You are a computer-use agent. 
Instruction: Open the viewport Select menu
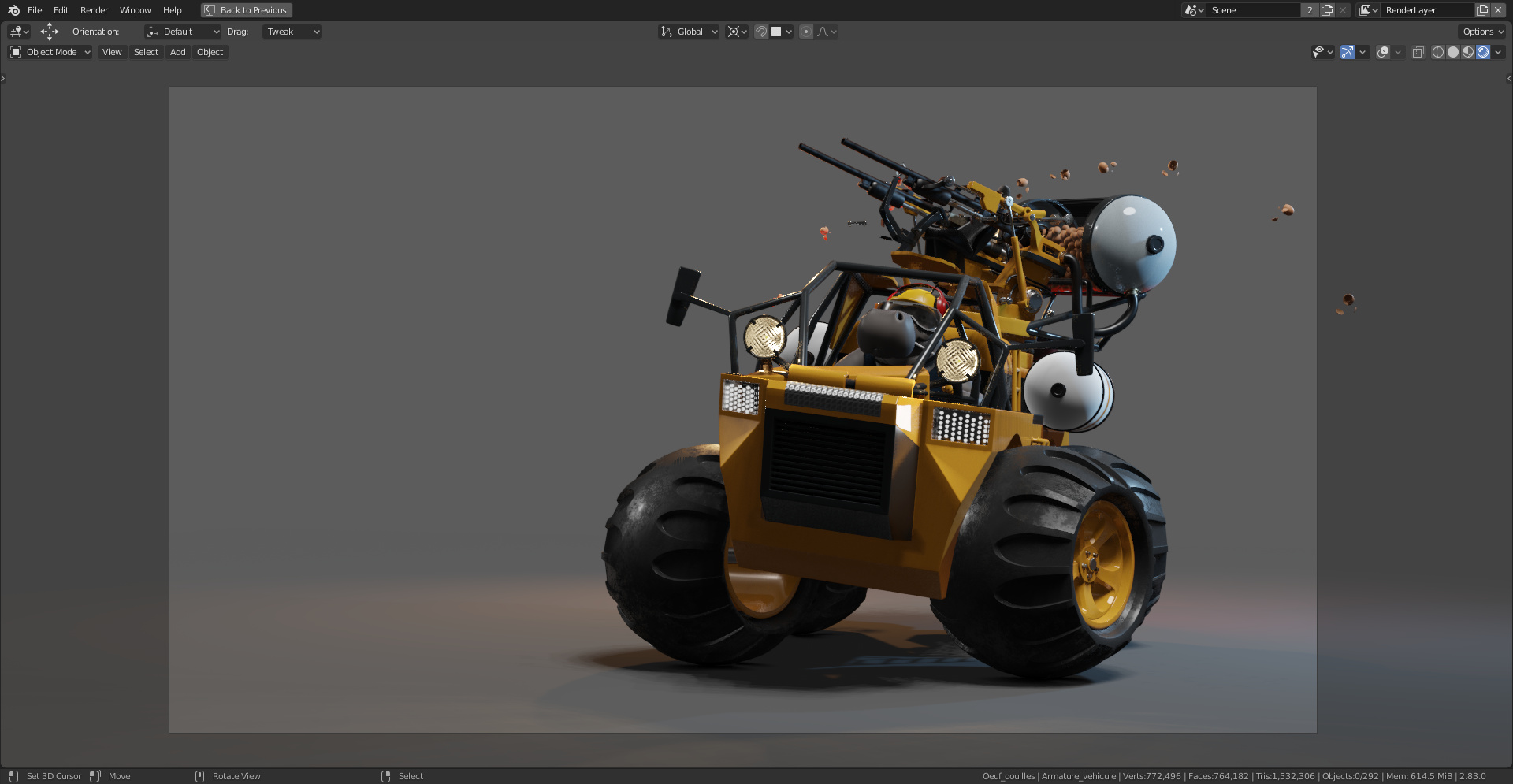146,52
